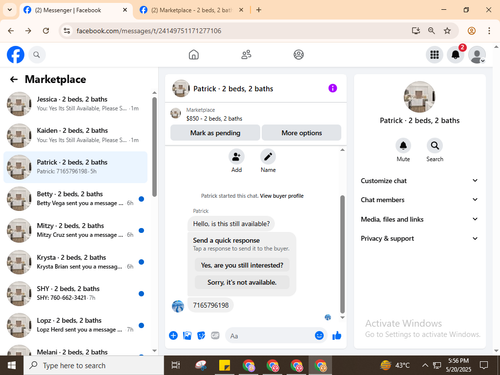
Task: Send a thumbs-up like
Action: point(337,335)
